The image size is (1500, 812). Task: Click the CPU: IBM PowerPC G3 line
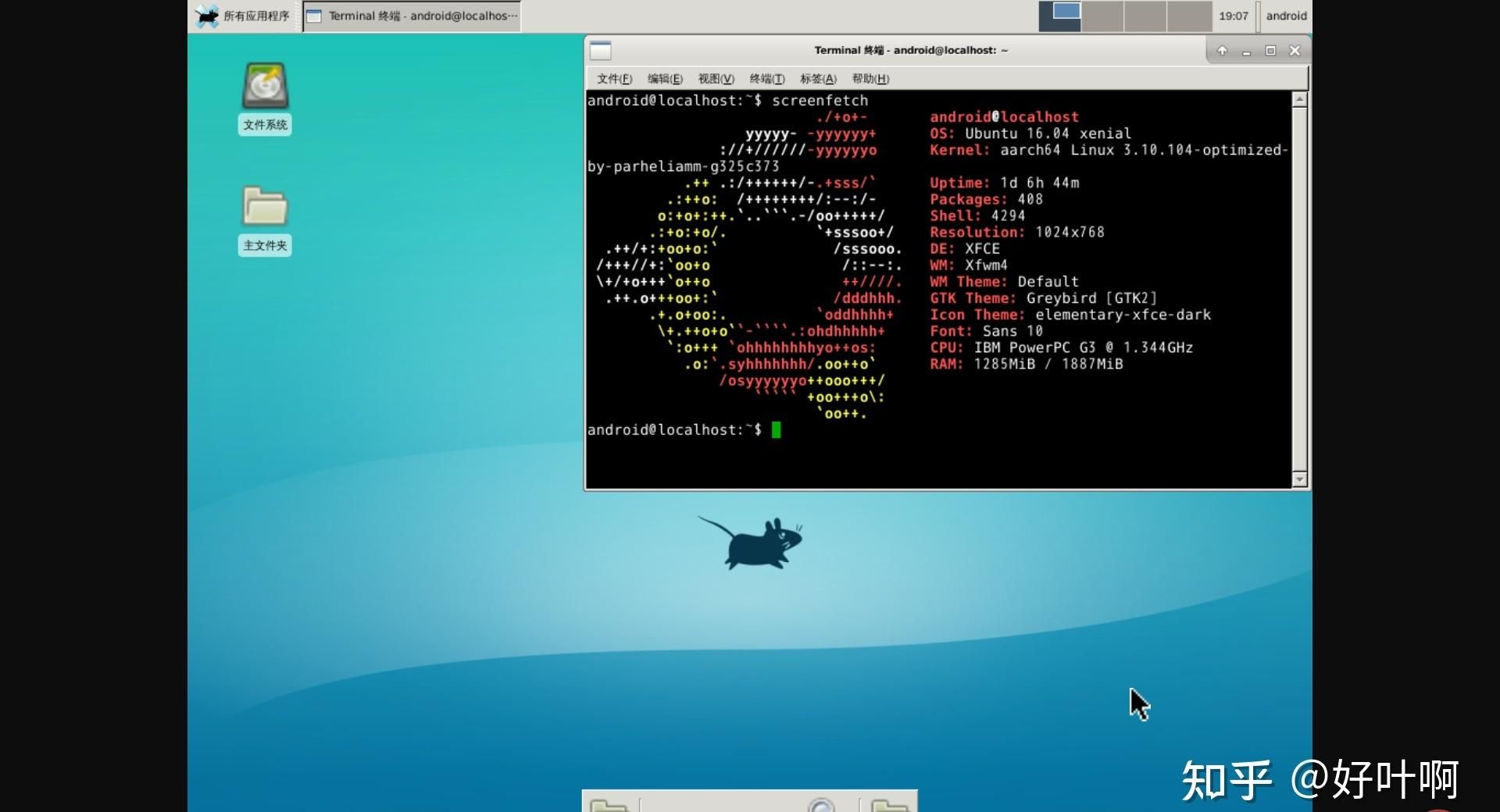point(1061,347)
